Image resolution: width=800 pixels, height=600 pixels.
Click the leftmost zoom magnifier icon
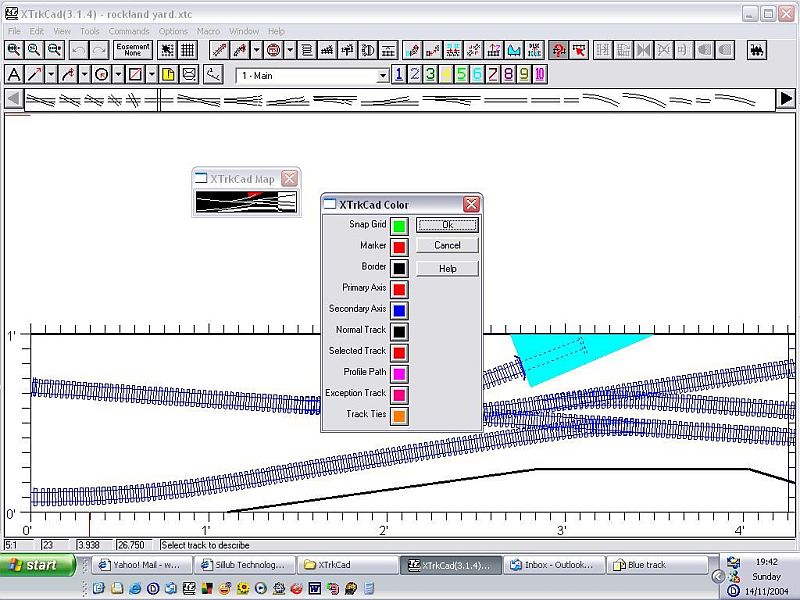(14, 49)
